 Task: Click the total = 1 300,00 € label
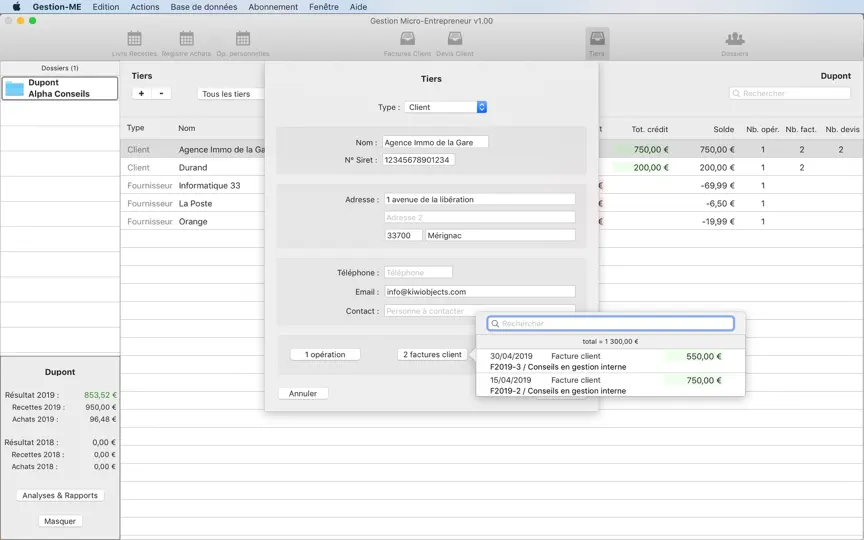click(611, 342)
